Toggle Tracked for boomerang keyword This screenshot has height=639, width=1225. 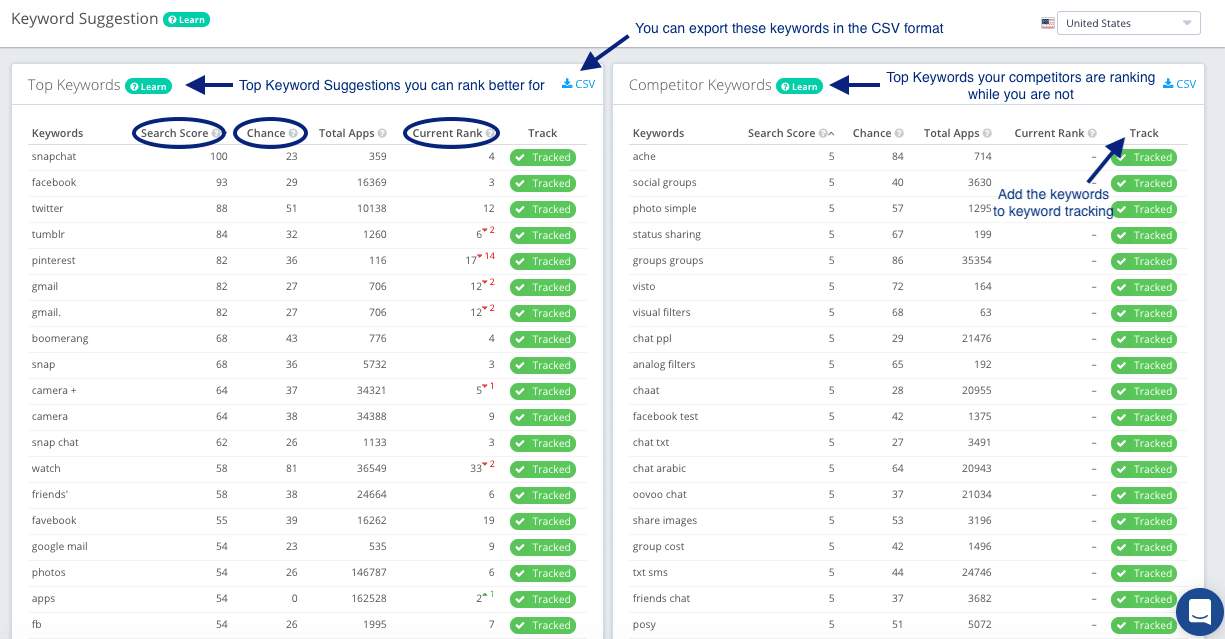tap(543, 339)
